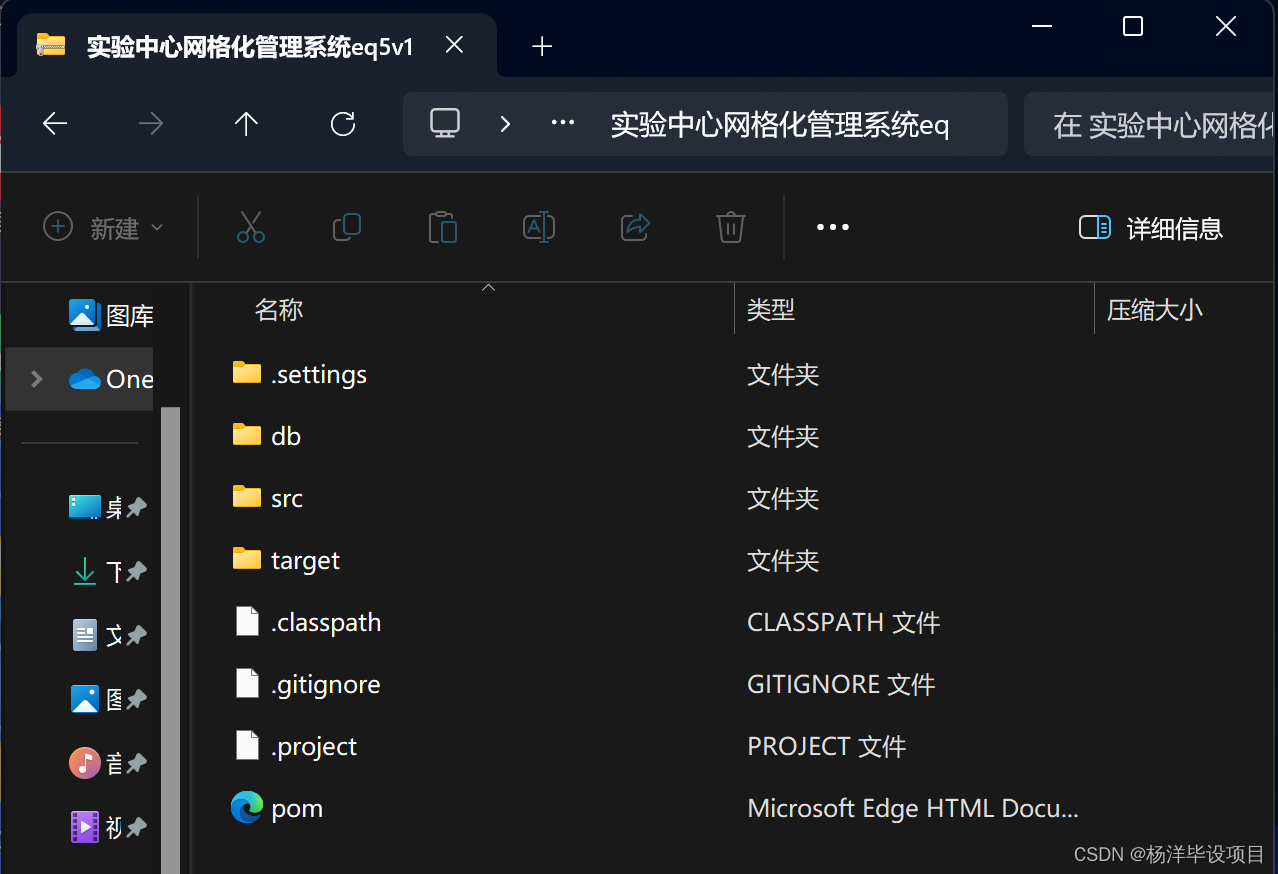Go up one folder level

point(246,124)
